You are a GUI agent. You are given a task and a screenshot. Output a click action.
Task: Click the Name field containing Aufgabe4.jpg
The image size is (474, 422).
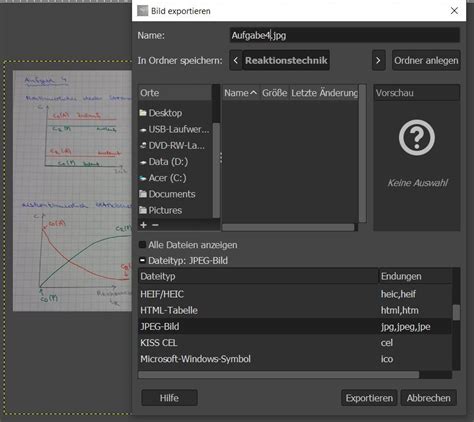point(345,35)
